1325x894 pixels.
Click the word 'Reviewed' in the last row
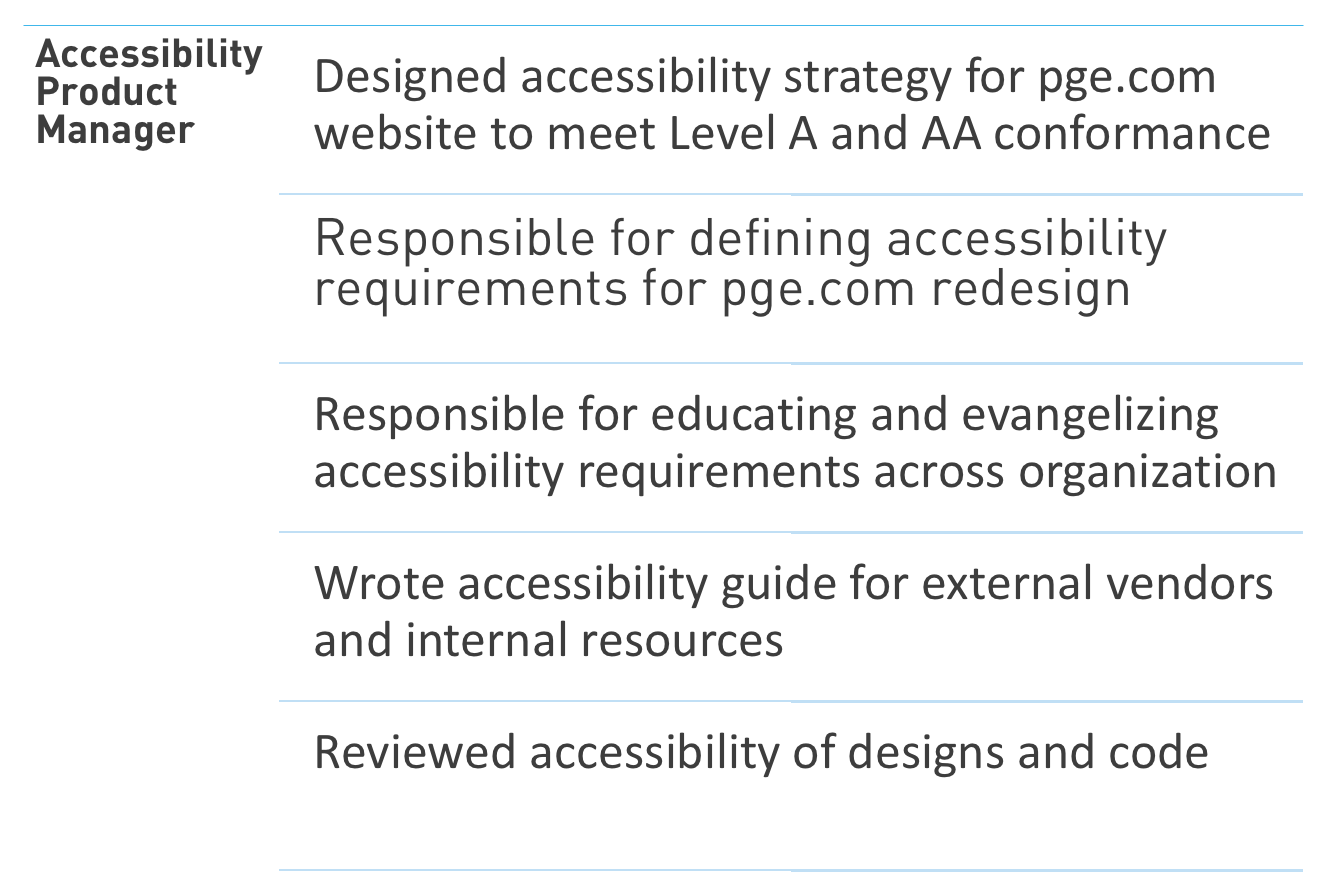click(x=415, y=753)
